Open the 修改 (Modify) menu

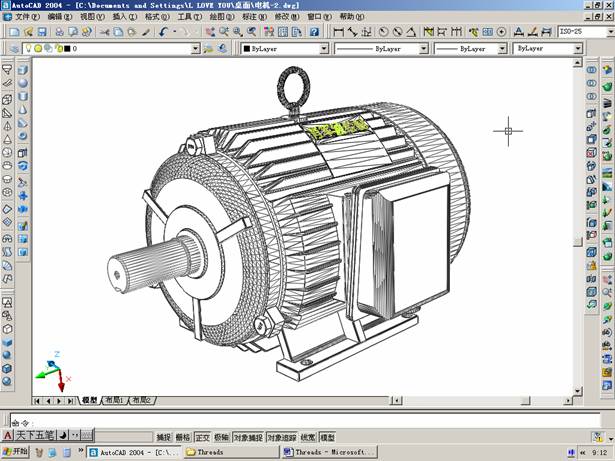(x=287, y=17)
